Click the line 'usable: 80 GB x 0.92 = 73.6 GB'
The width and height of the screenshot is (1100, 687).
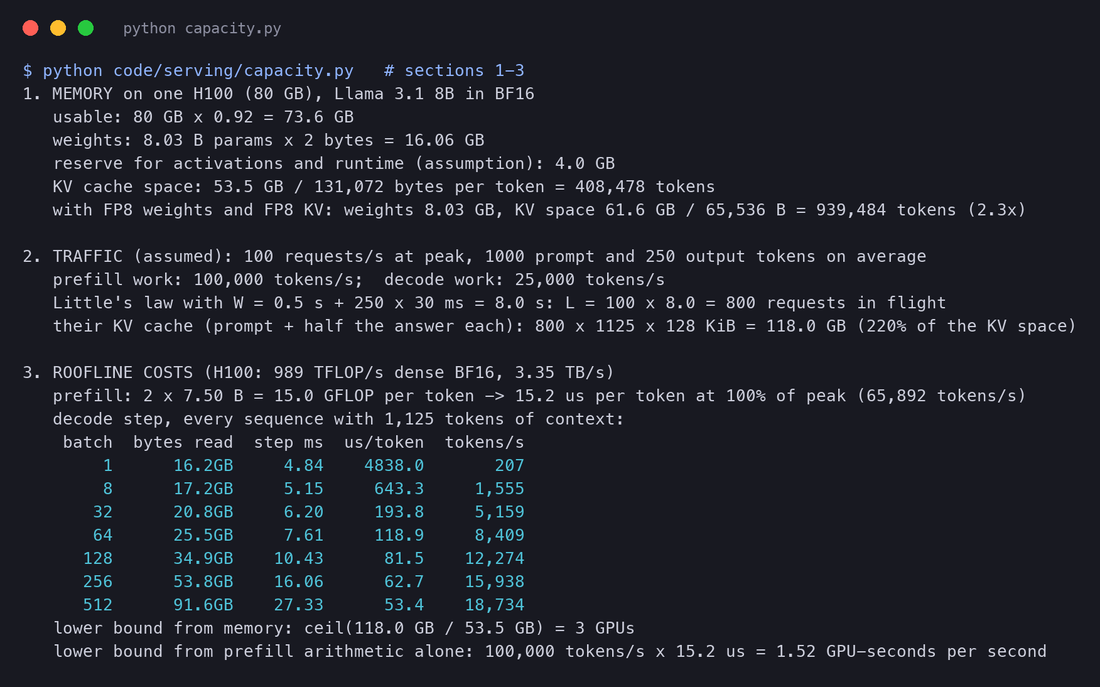[x=203, y=117]
